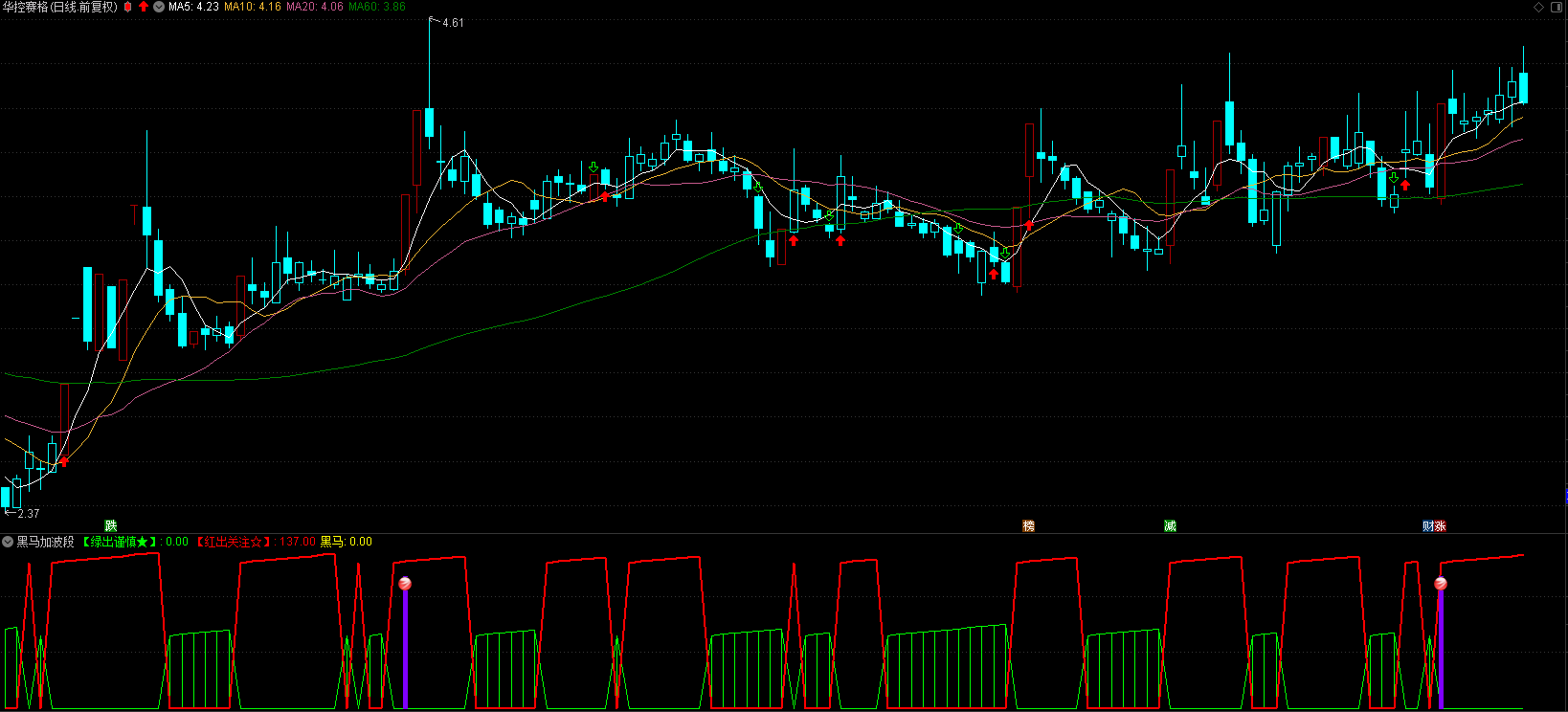Click the 榜 event marker on timeline
The width and height of the screenshot is (1568, 712).
[1029, 526]
